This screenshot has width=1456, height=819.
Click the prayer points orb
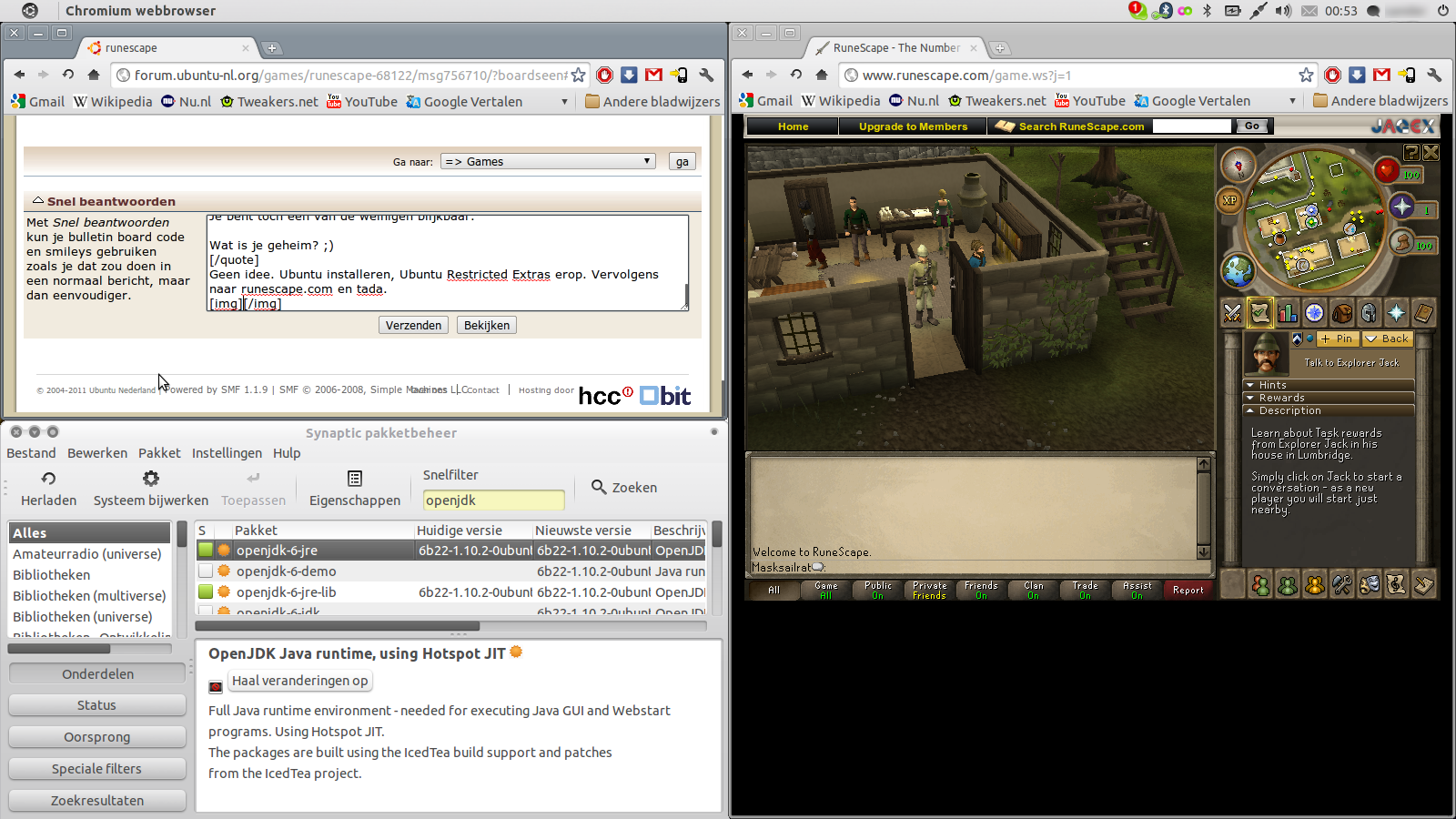point(1402,207)
